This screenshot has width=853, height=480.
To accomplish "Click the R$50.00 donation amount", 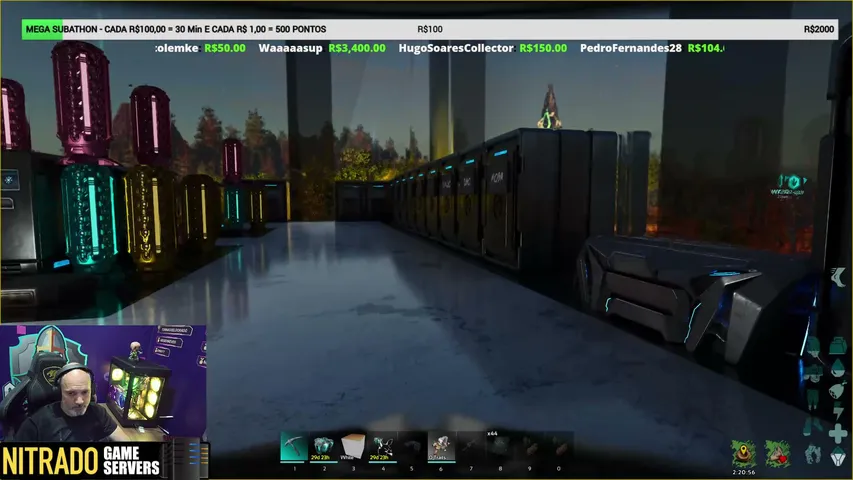I will [x=225, y=48].
